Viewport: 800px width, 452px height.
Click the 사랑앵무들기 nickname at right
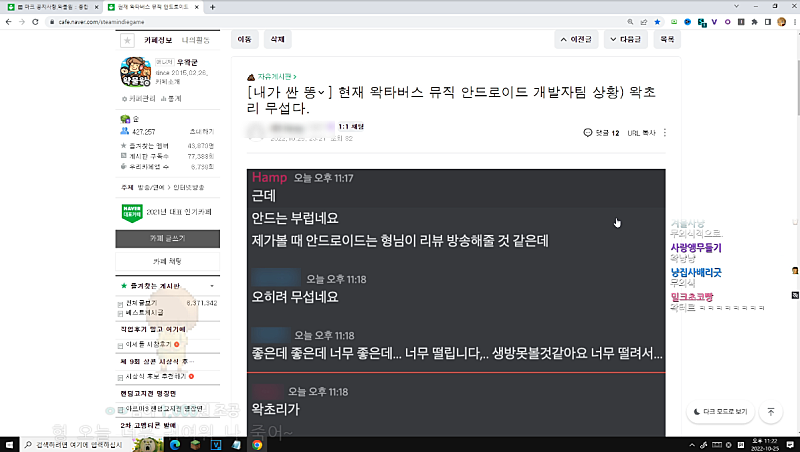[x=696, y=247]
